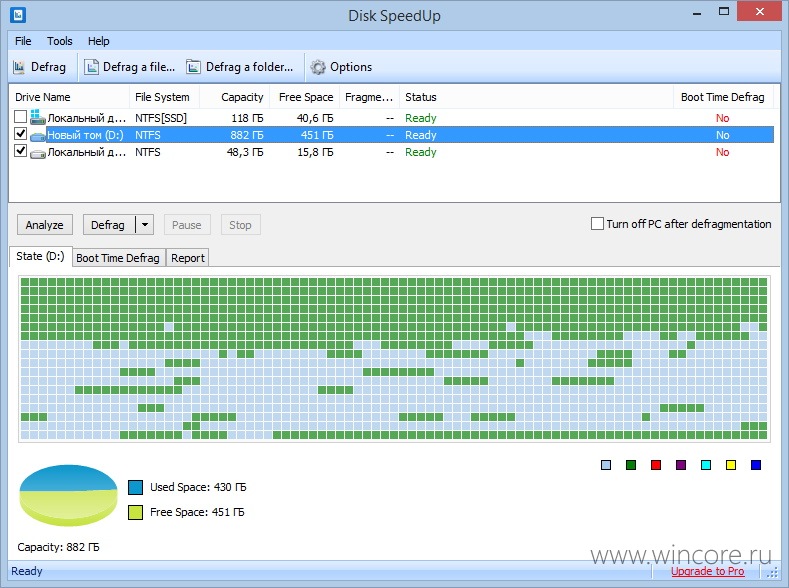Click the drive icon of Новый том (D:)
The height and width of the screenshot is (588, 789).
37,136
